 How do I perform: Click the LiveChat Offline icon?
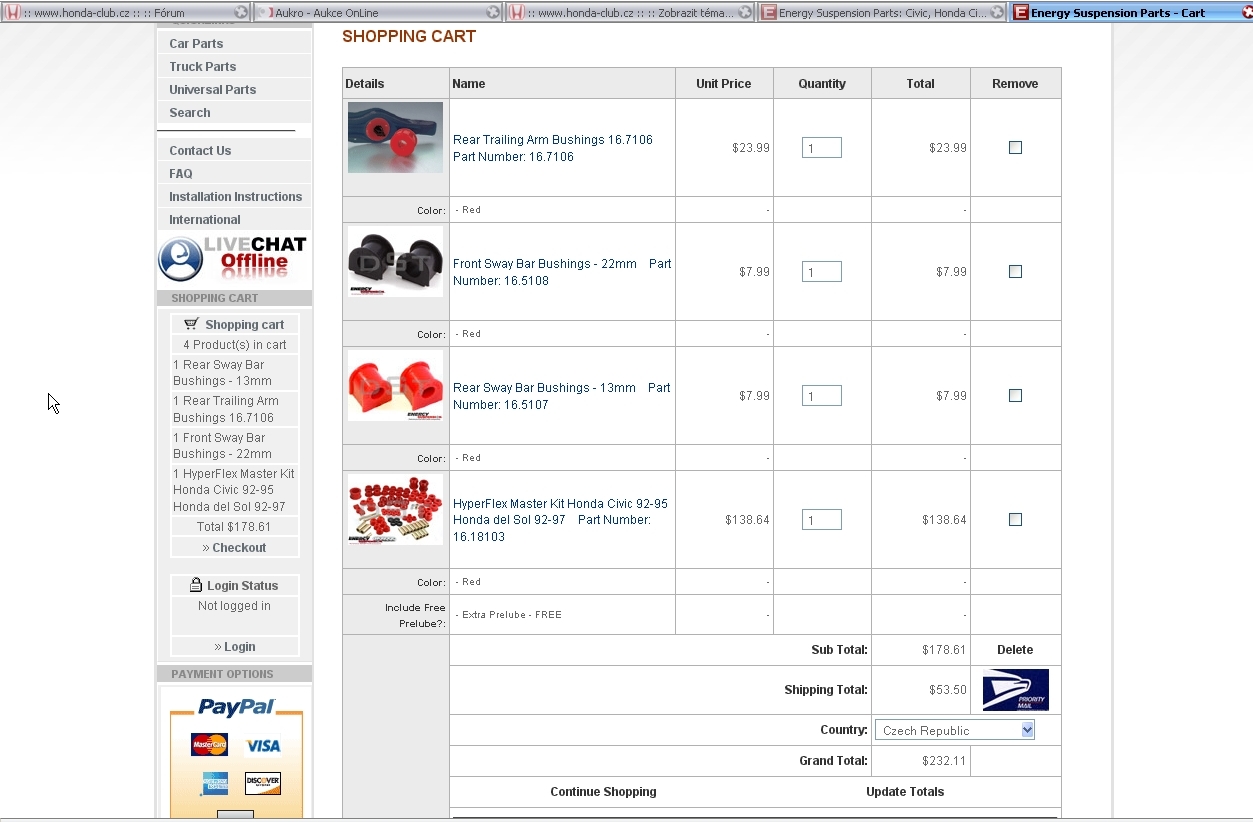233,259
